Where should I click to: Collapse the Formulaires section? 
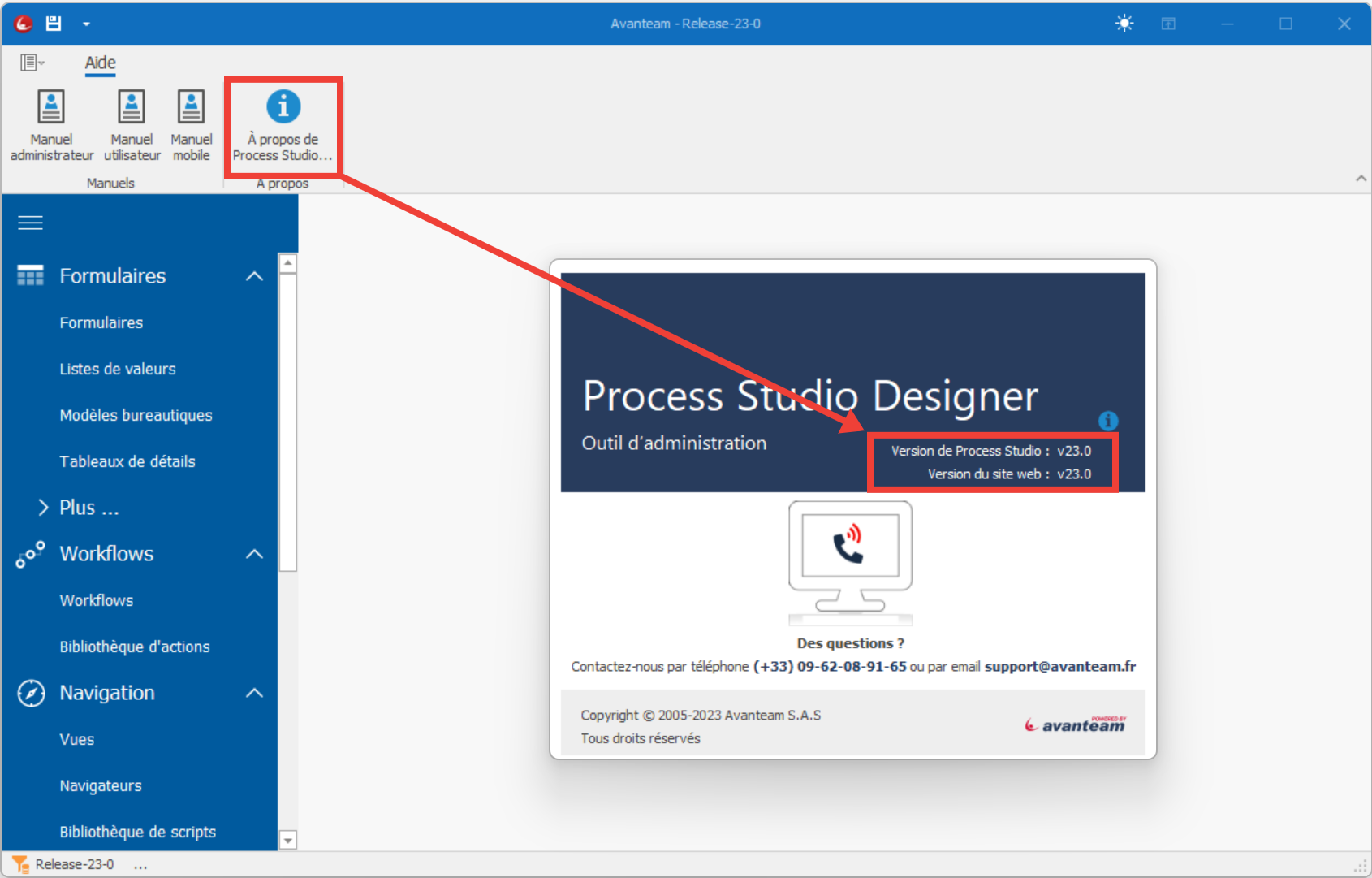[x=254, y=276]
